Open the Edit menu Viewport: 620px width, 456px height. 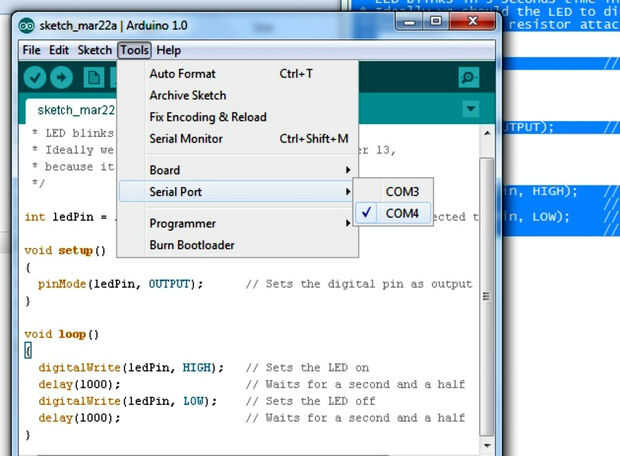59,50
